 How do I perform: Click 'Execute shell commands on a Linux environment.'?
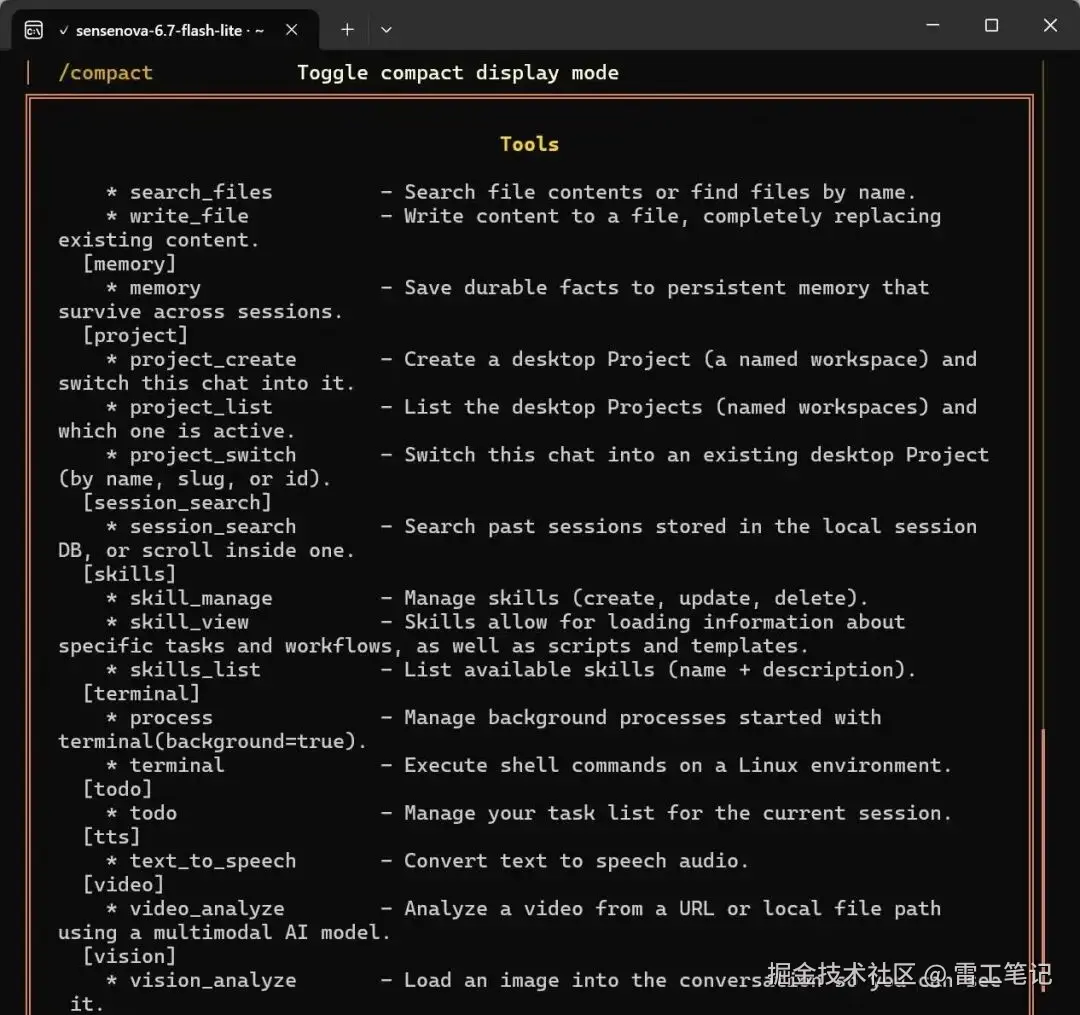[678, 765]
